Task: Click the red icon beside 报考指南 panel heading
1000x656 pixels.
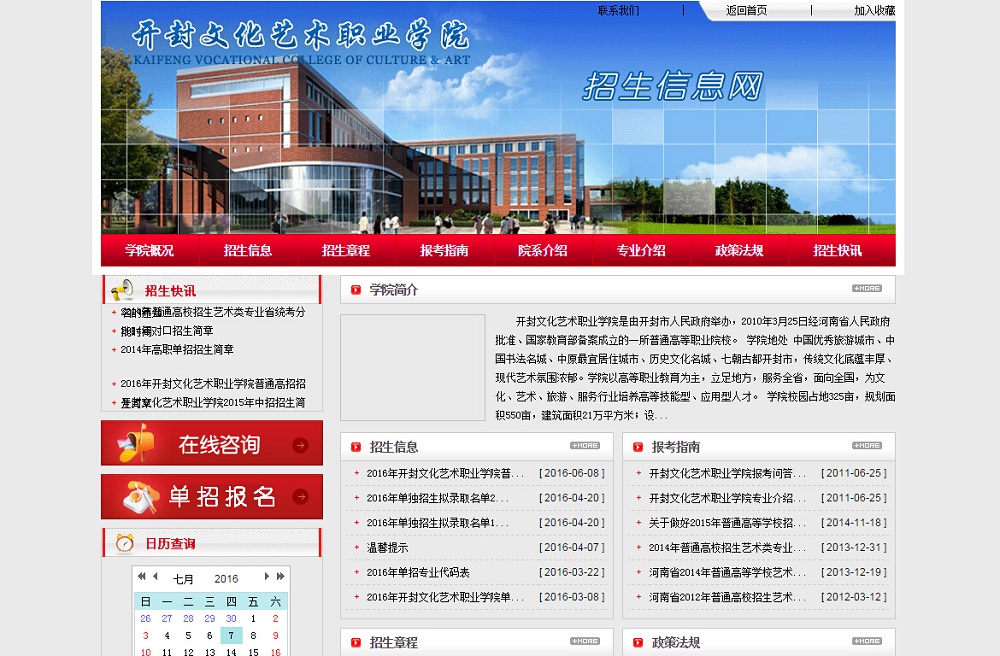Action: (638, 448)
